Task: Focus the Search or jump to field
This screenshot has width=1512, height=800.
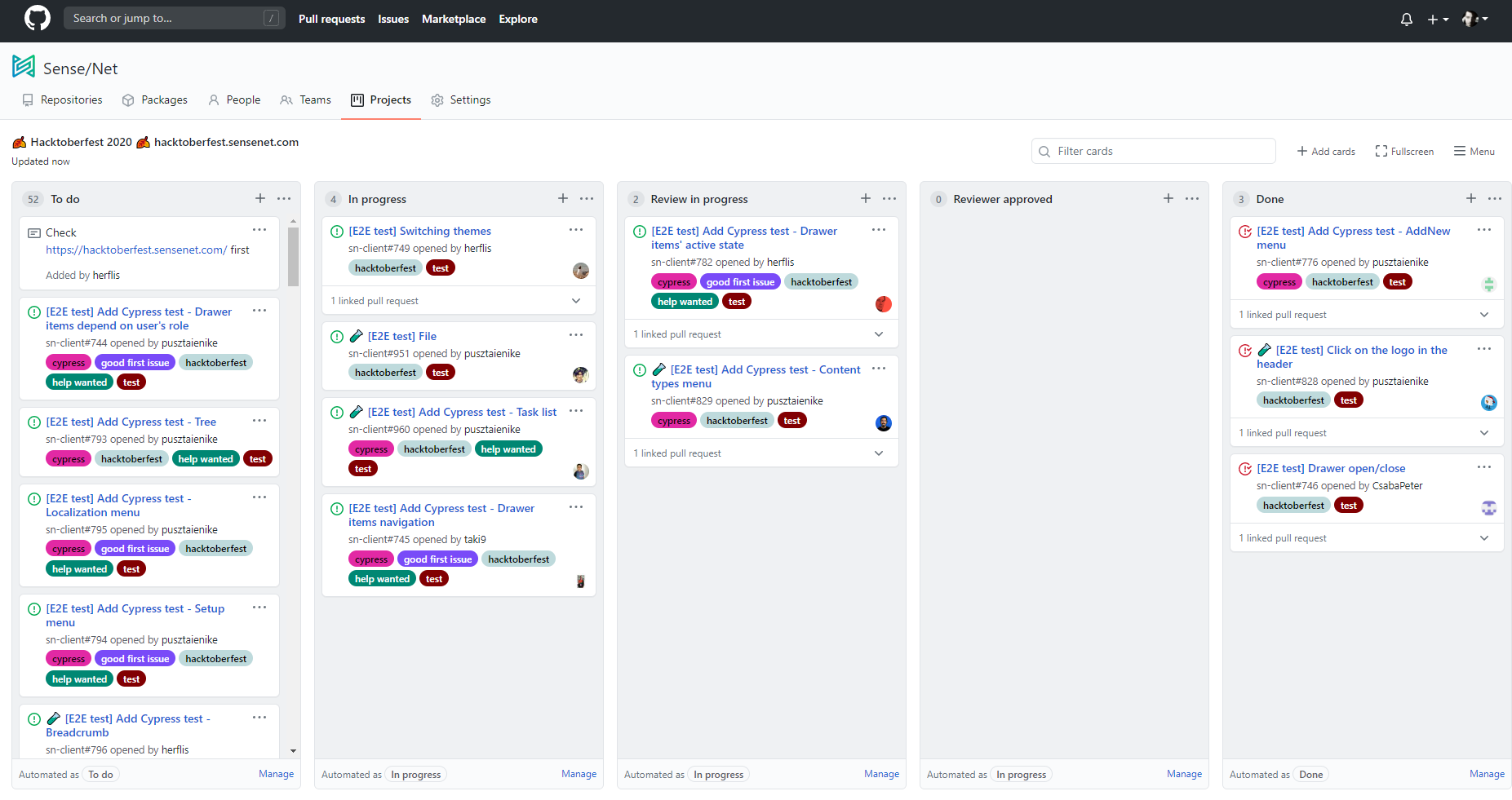Action: click(175, 18)
